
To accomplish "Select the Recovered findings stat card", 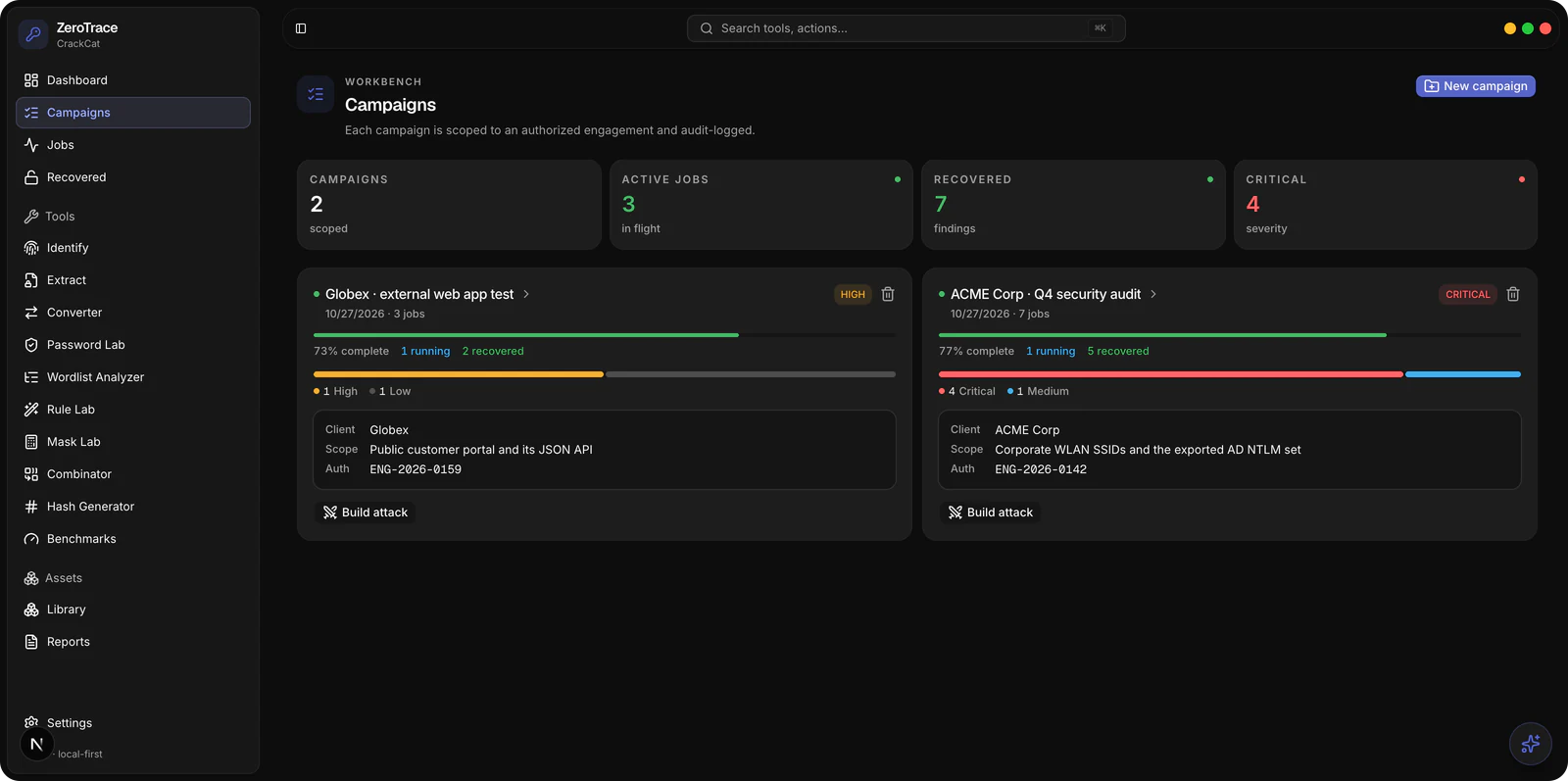I will [1073, 205].
